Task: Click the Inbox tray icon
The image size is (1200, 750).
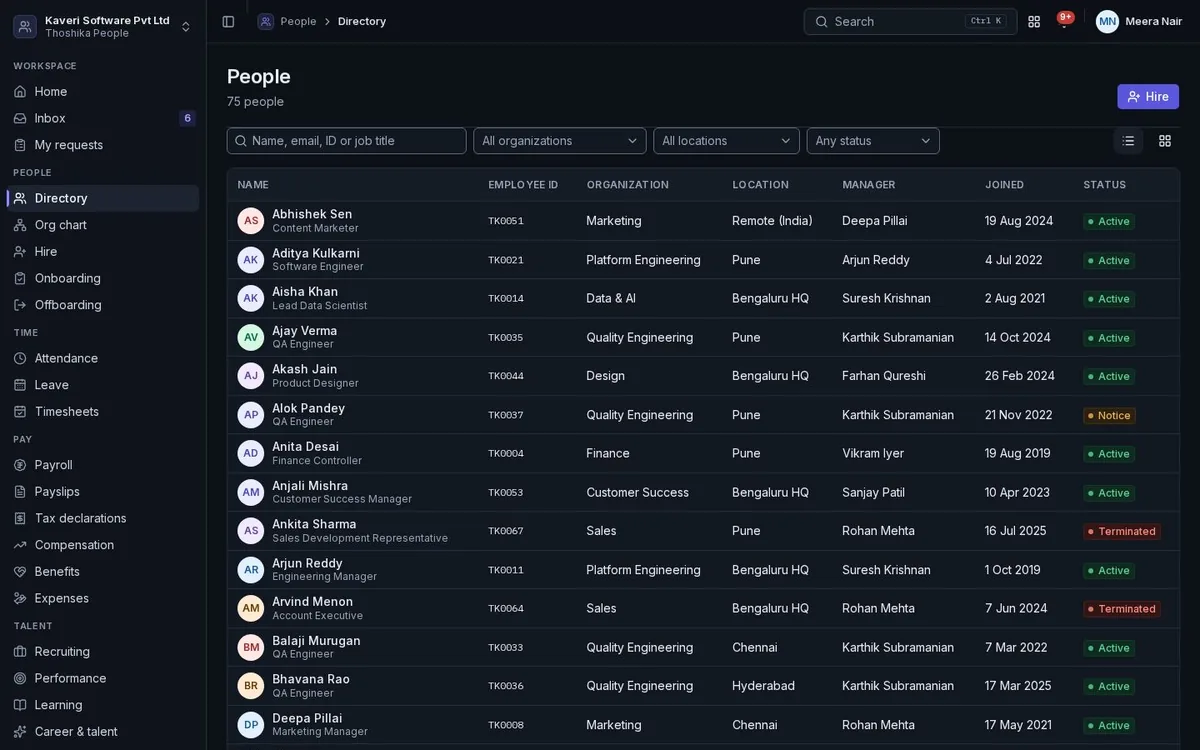Action: coord(20,118)
